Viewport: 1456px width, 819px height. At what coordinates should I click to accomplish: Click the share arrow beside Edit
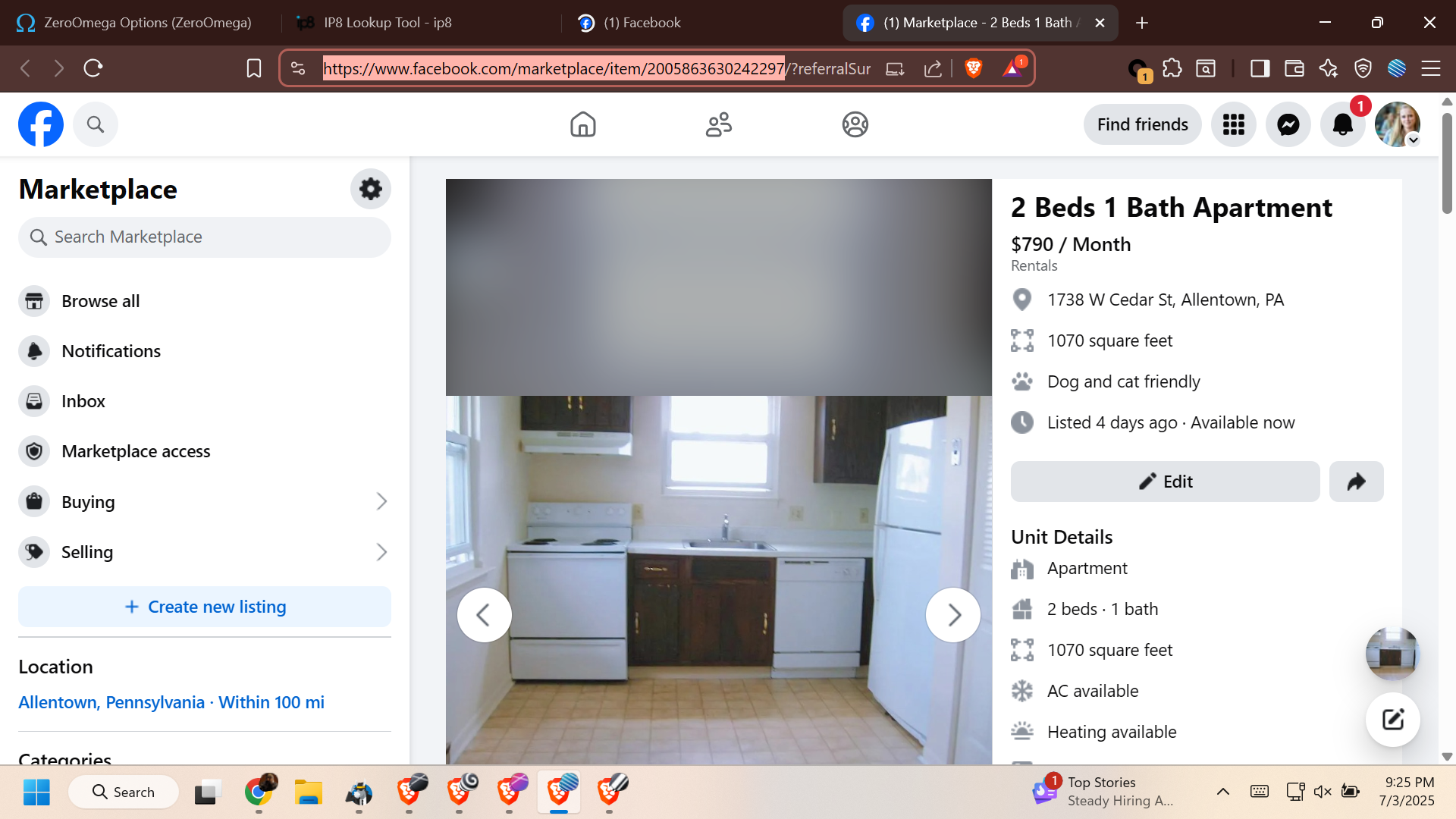[x=1356, y=482]
